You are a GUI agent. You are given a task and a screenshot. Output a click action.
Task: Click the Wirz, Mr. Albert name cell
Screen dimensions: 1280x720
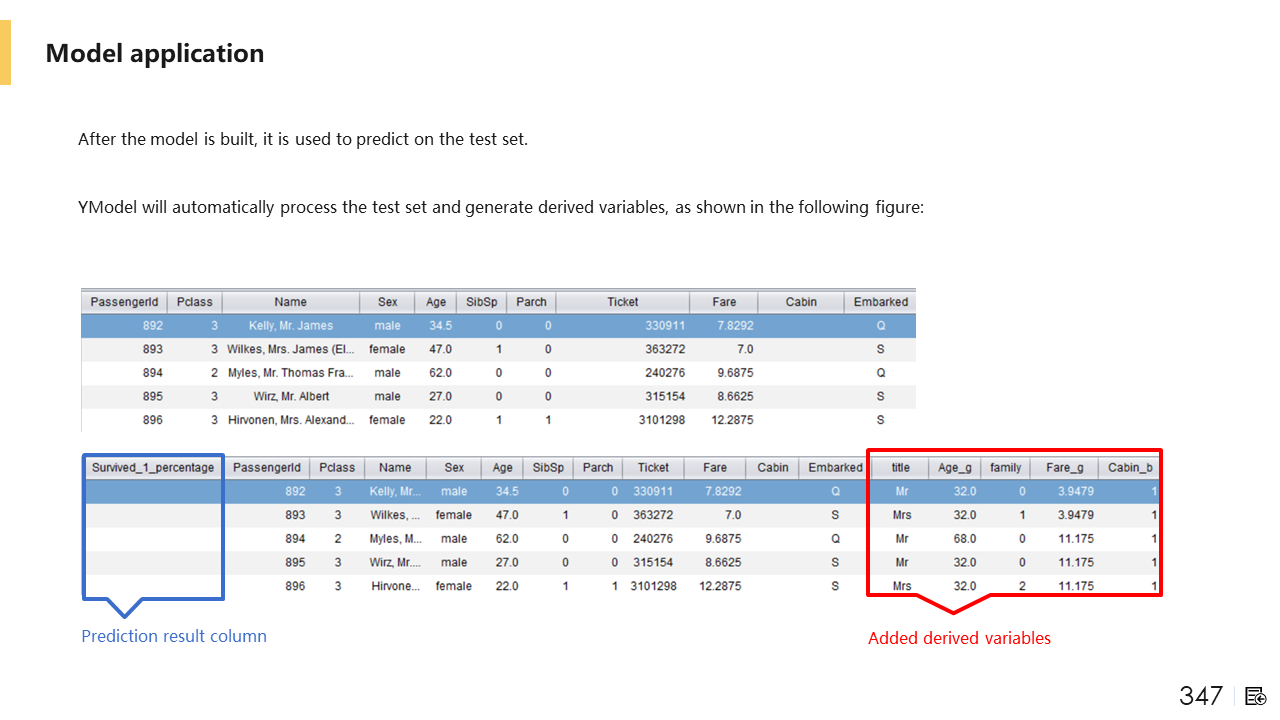(x=290, y=396)
